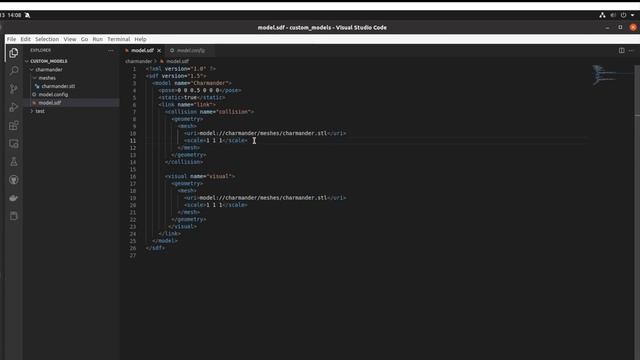Click the code minimap preview
This screenshot has height=360, width=640.
click(x=611, y=75)
